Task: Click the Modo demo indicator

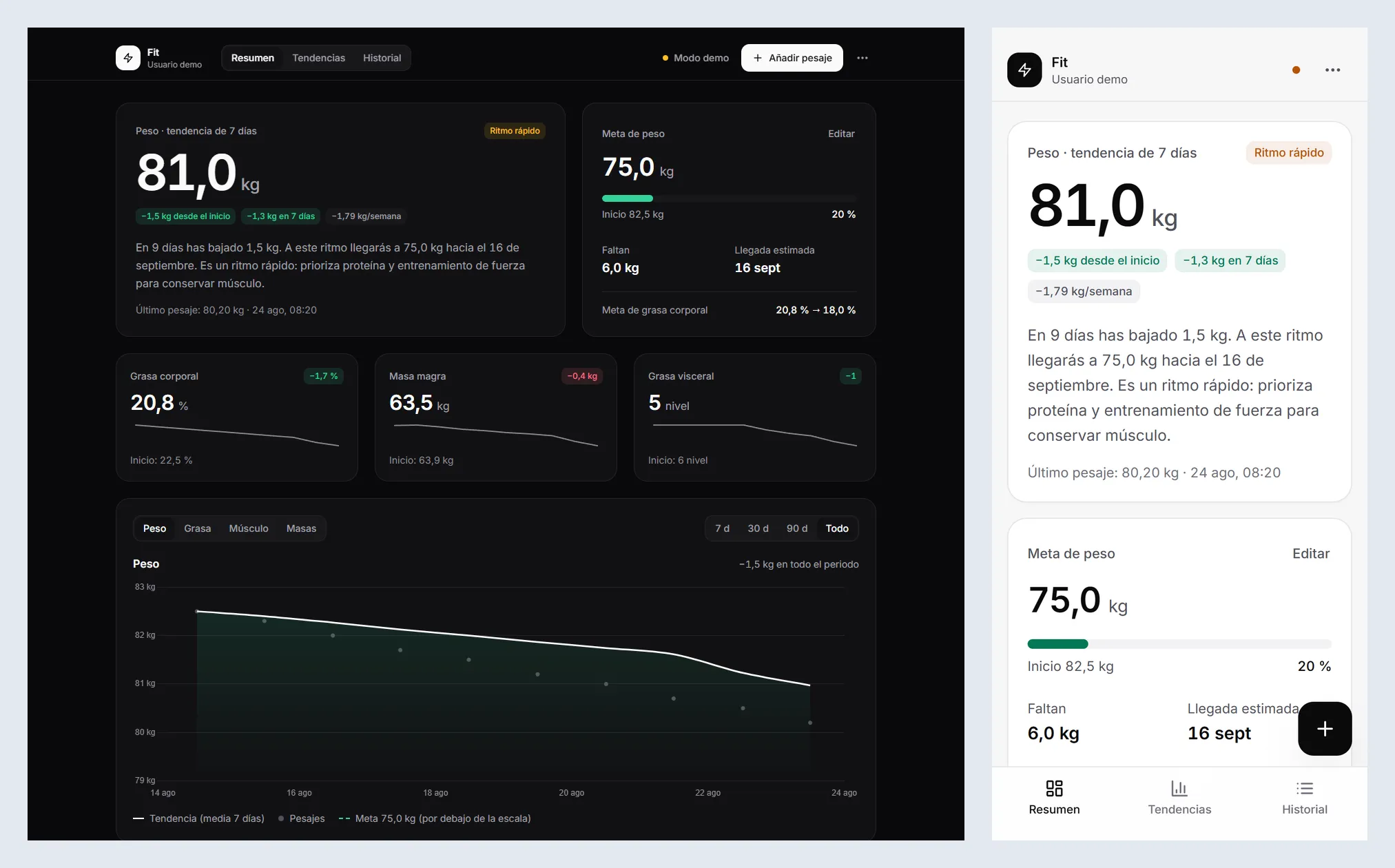Action: 696,58
